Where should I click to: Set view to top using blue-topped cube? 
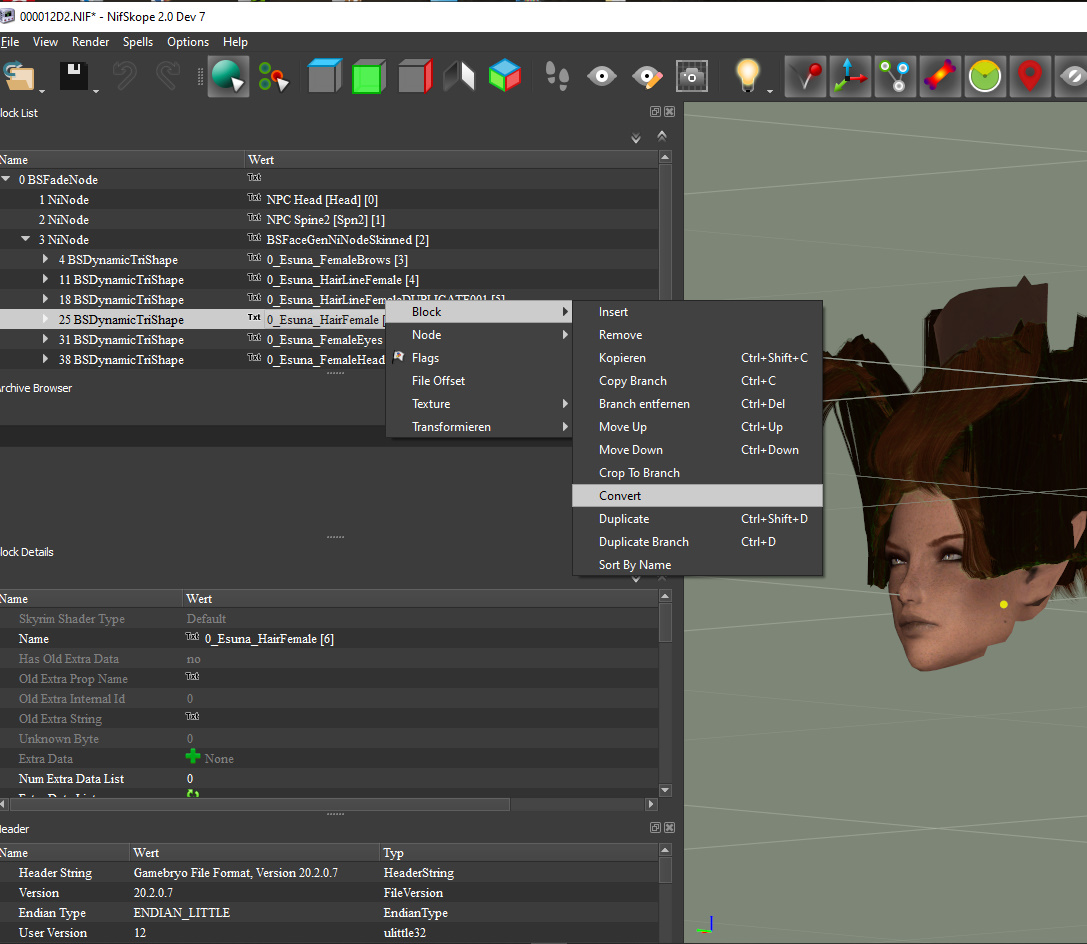pos(323,77)
